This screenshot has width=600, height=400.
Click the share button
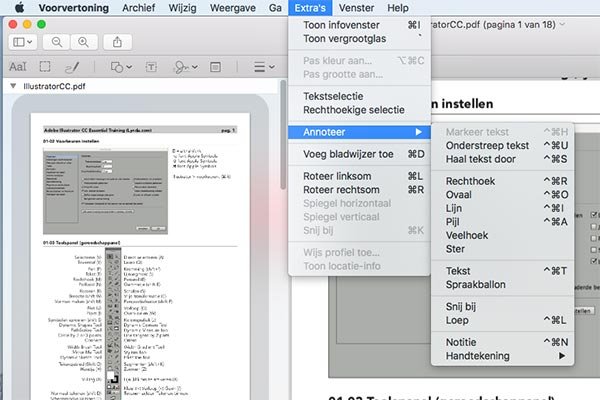(x=117, y=42)
